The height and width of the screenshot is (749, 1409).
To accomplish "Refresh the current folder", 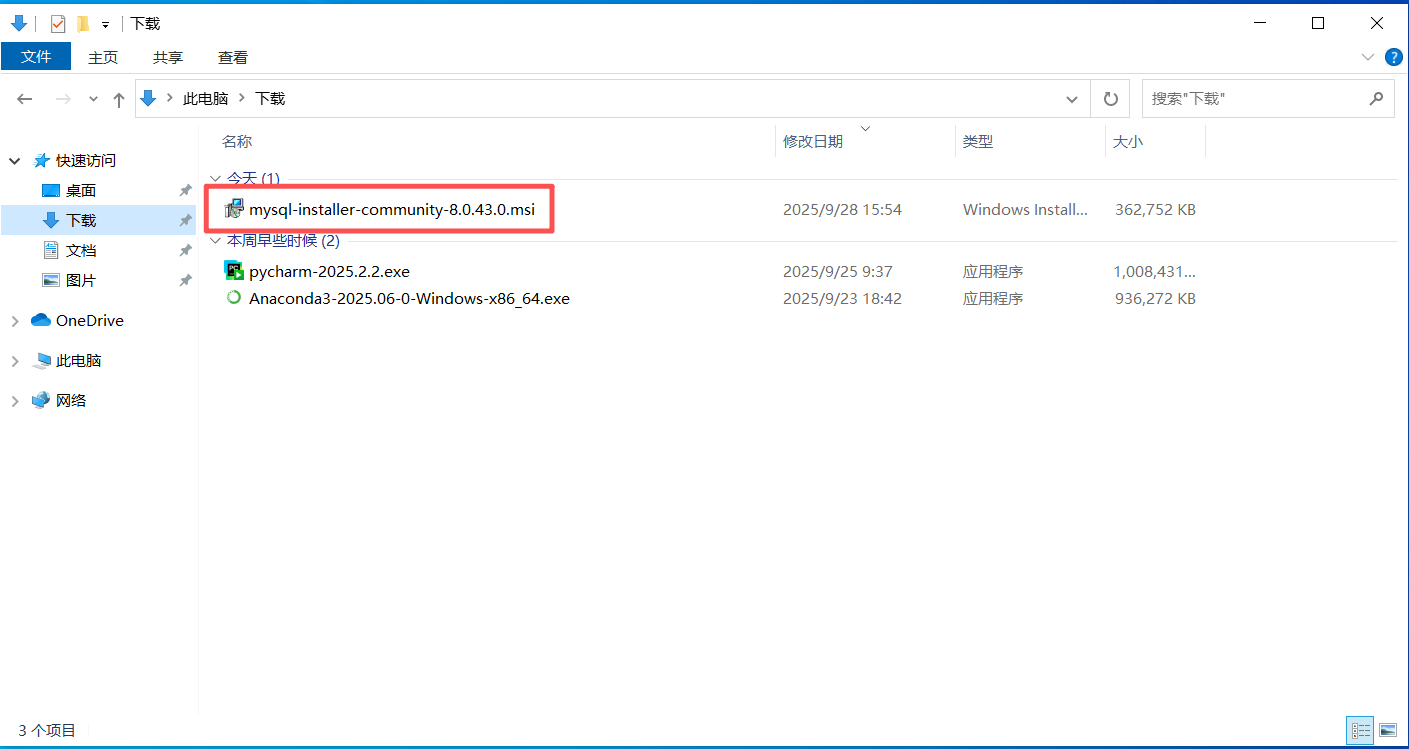I will [x=1110, y=99].
